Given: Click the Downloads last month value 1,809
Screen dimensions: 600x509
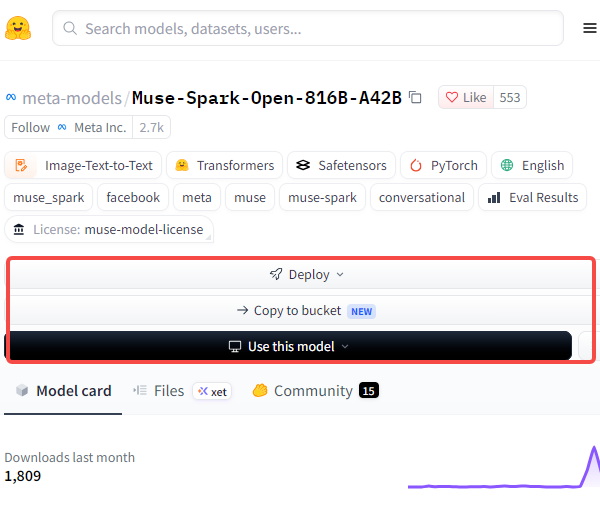Looking at the screenshot, I should [23, 476].
